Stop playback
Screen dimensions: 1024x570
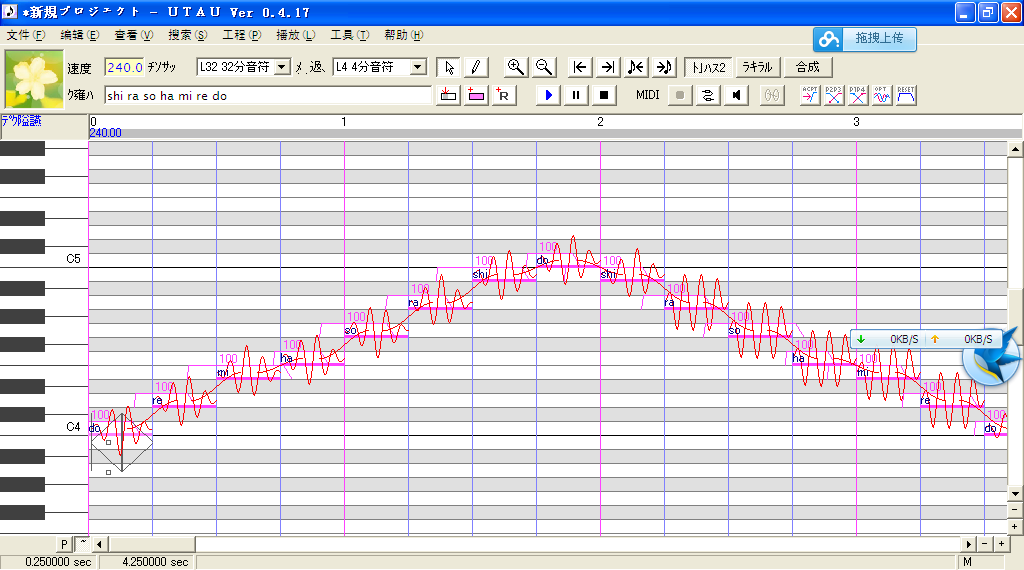(x=604, y=95)
